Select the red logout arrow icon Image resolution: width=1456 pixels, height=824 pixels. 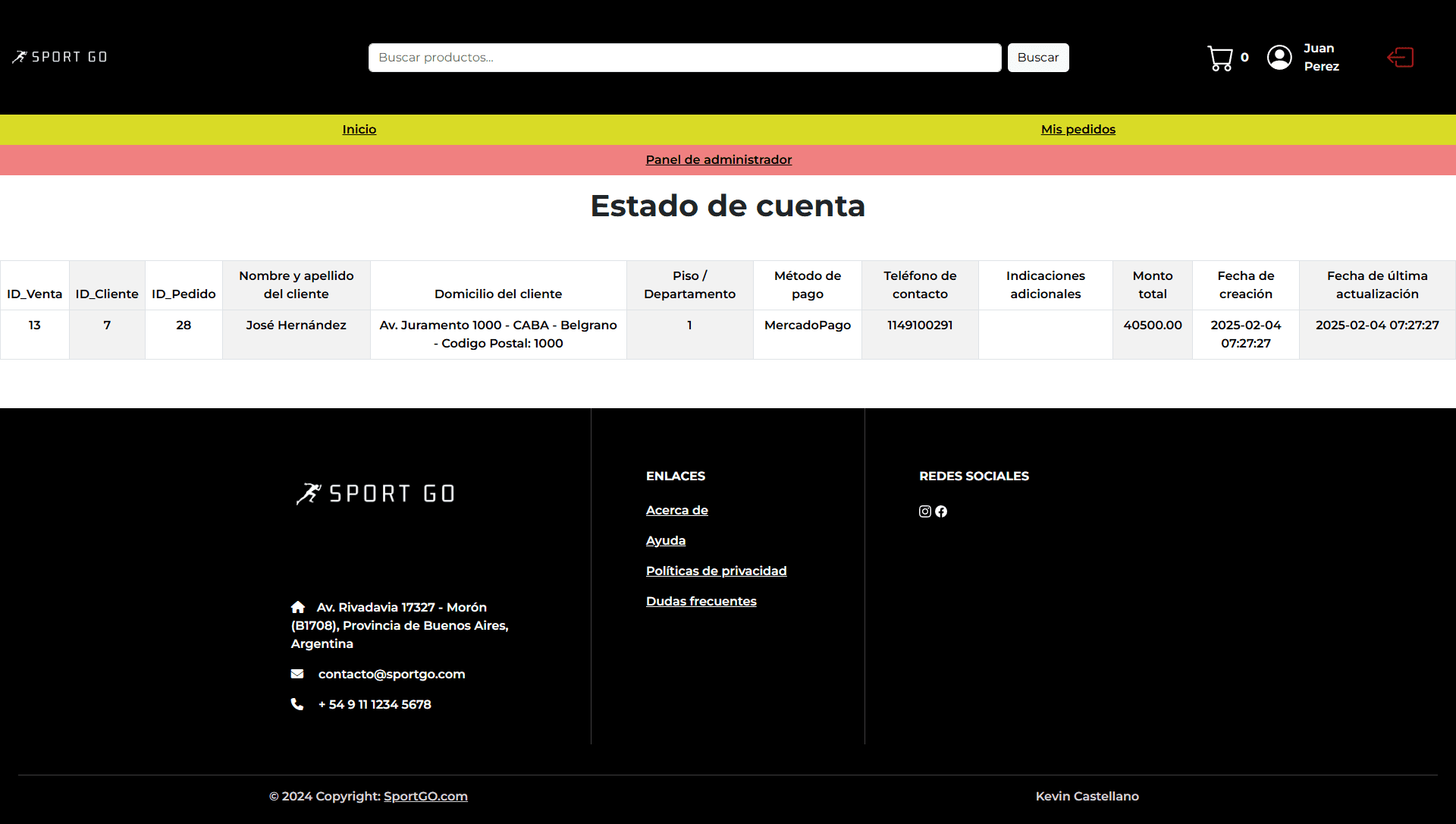pos(1401,57)
